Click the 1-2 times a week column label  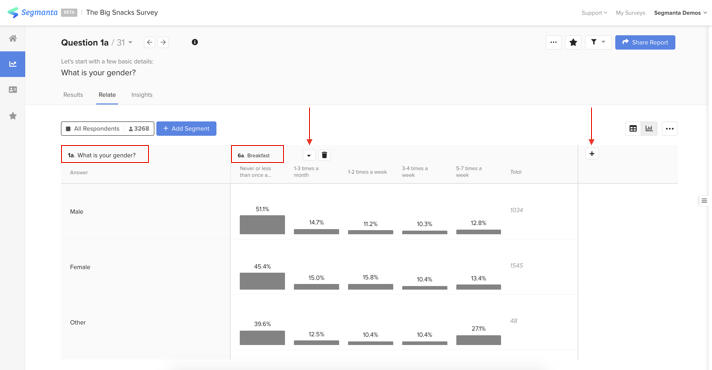tap(367, 172)
